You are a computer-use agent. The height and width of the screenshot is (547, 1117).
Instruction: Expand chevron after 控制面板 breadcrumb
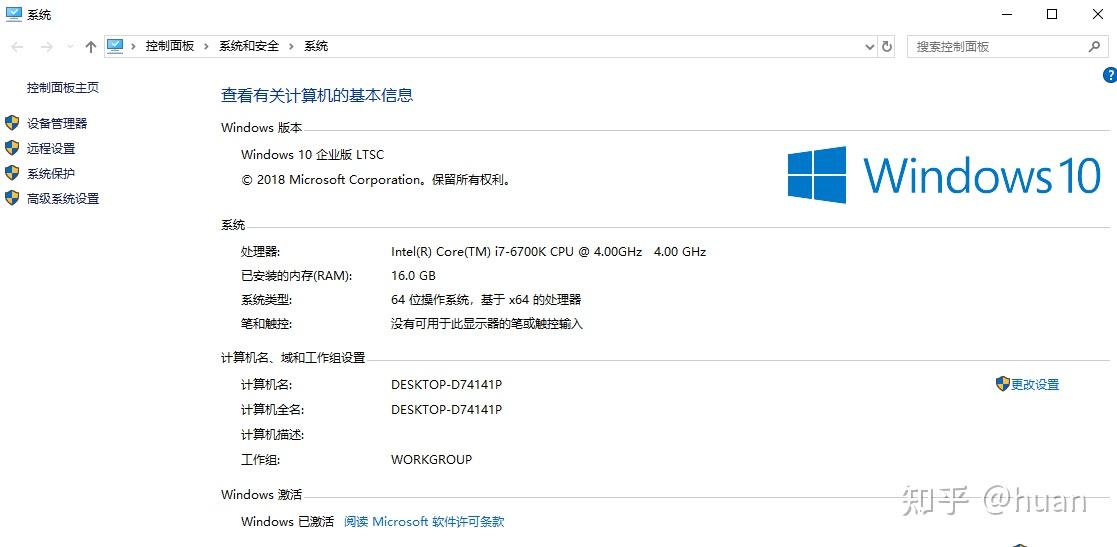(x=206, y=46)
